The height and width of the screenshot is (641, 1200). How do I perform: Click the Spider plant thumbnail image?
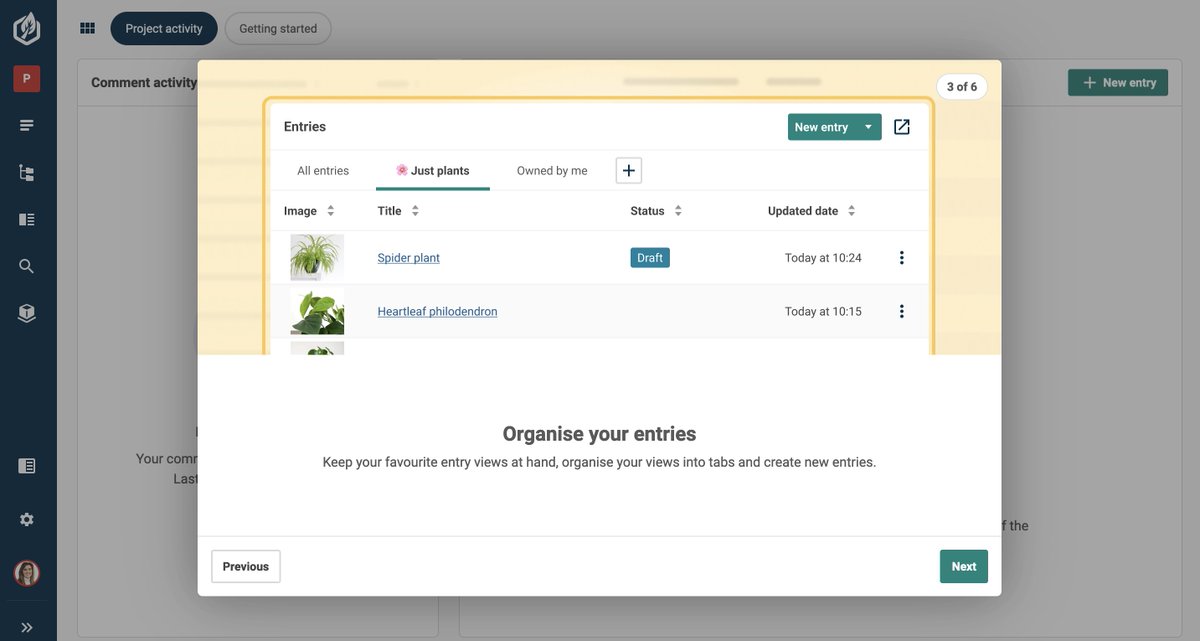(317, 258)
